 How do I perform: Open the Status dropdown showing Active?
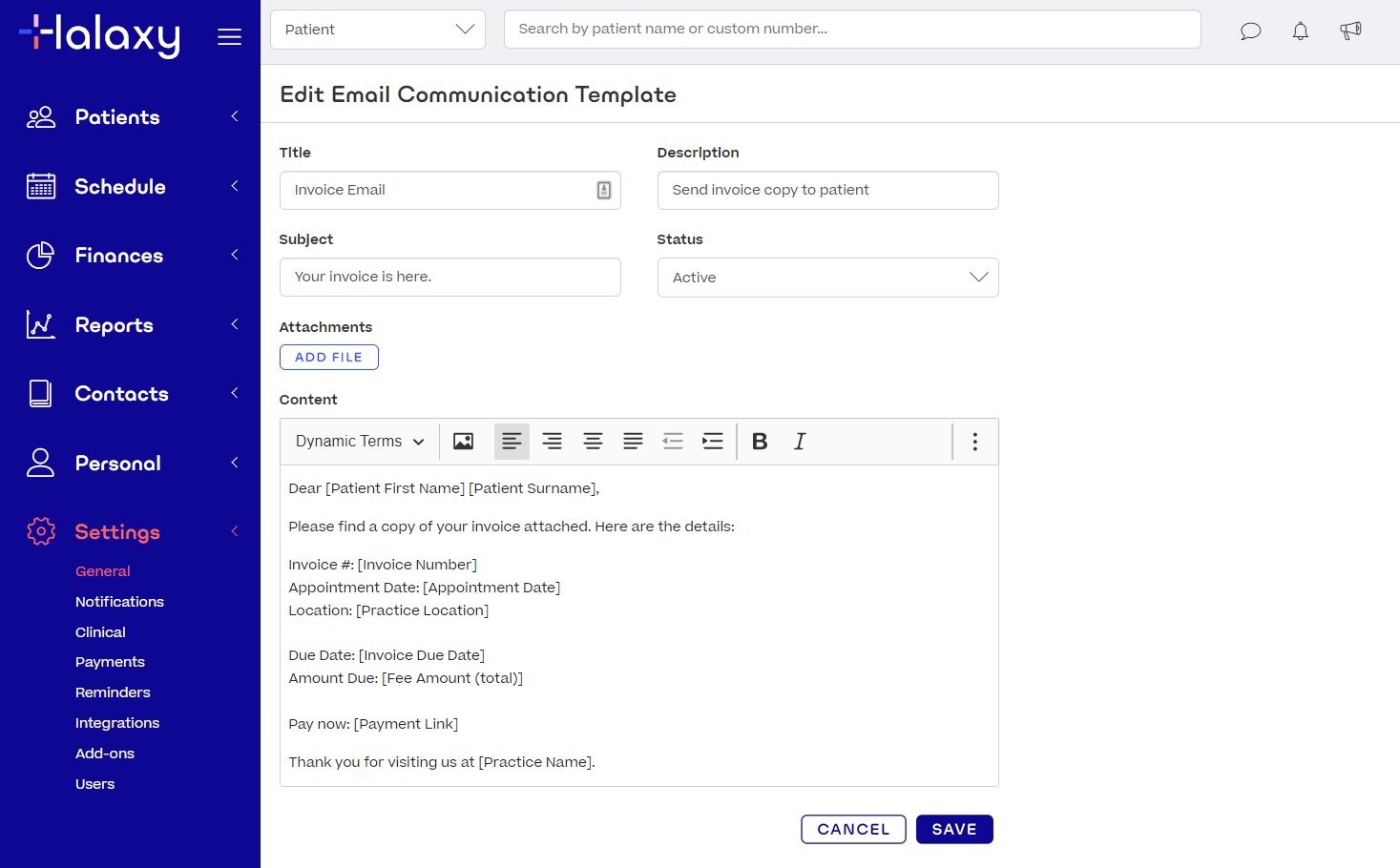827,278
